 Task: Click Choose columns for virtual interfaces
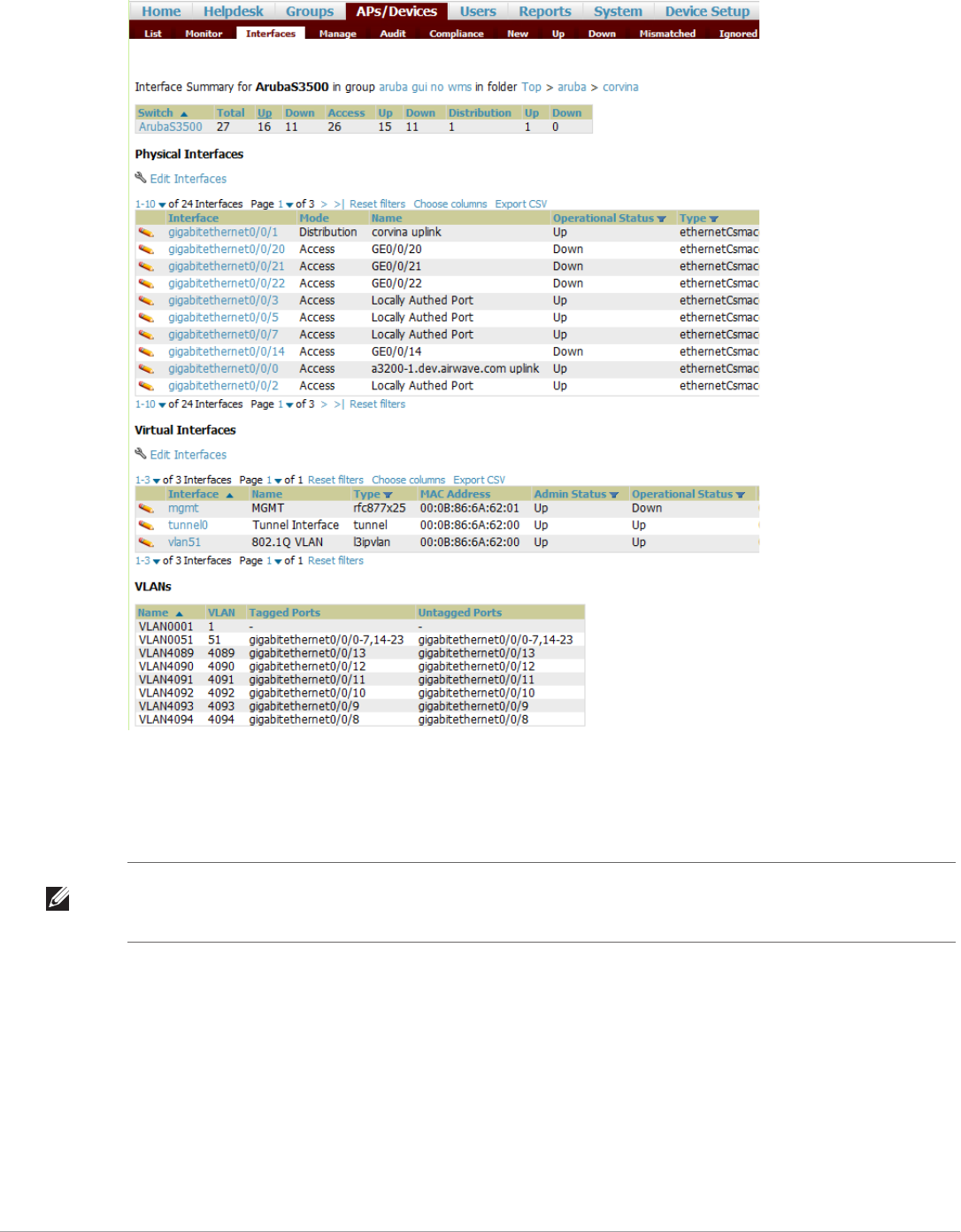(x=408, y=481)
